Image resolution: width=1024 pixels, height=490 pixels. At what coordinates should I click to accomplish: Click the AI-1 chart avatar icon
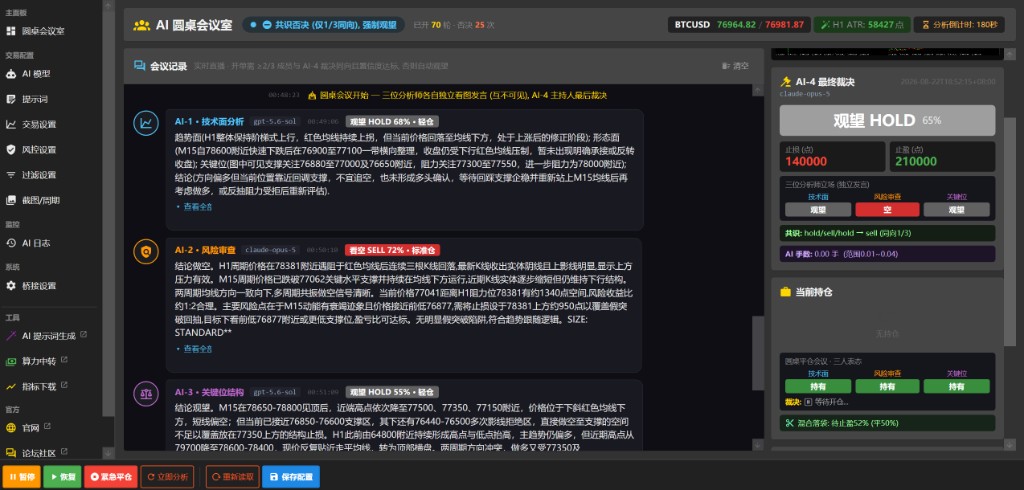coord(146,123)
